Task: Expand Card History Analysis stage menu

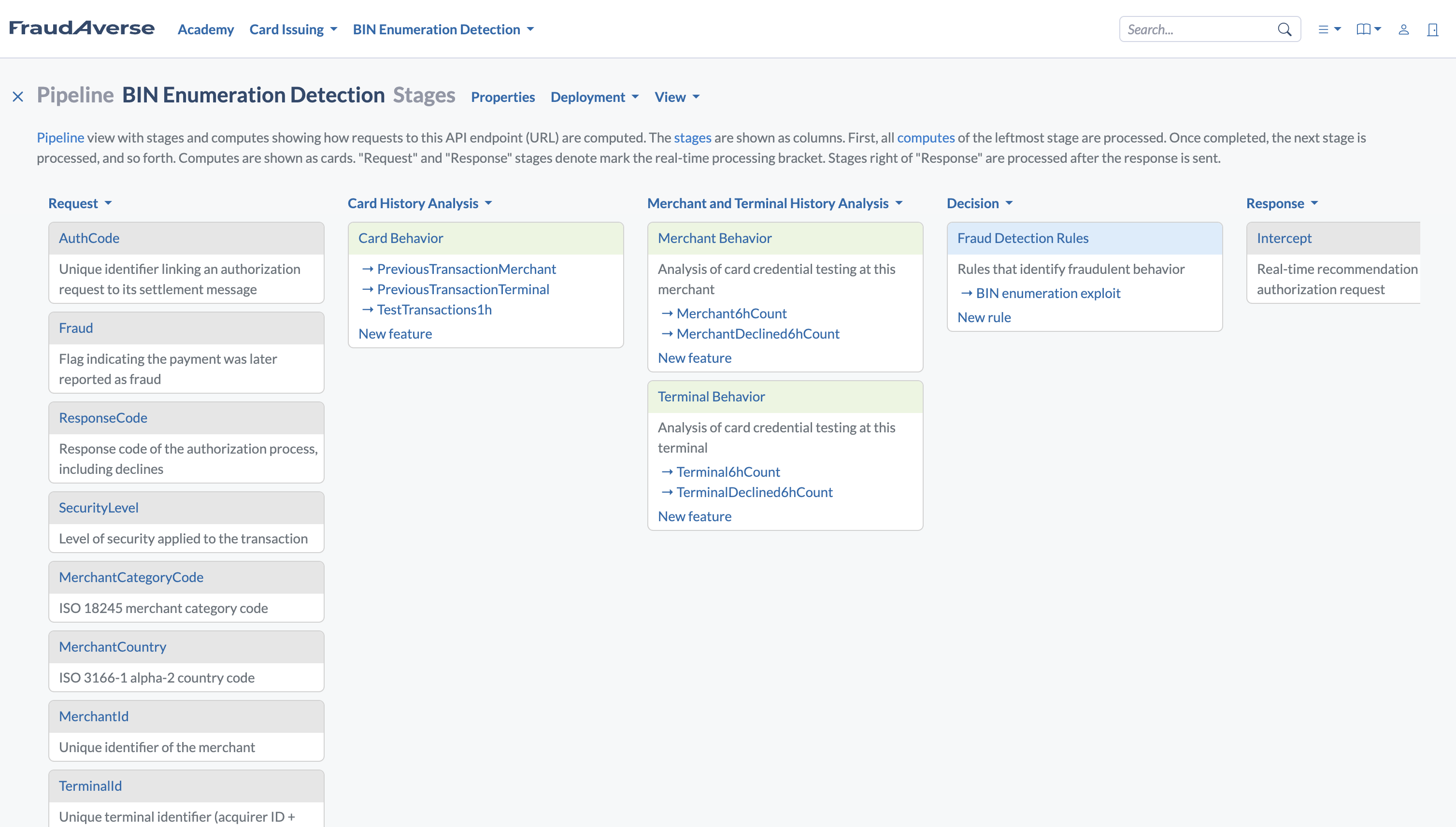Action: (420, 203)
